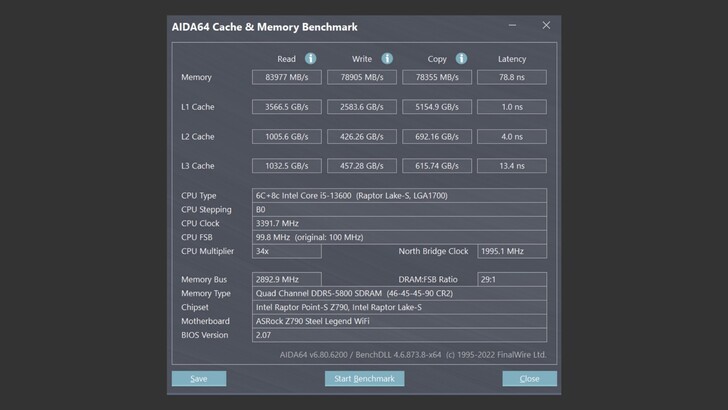
Task: Click L2 Cache latency 4.0 ns
Action: tap(512, 137)
